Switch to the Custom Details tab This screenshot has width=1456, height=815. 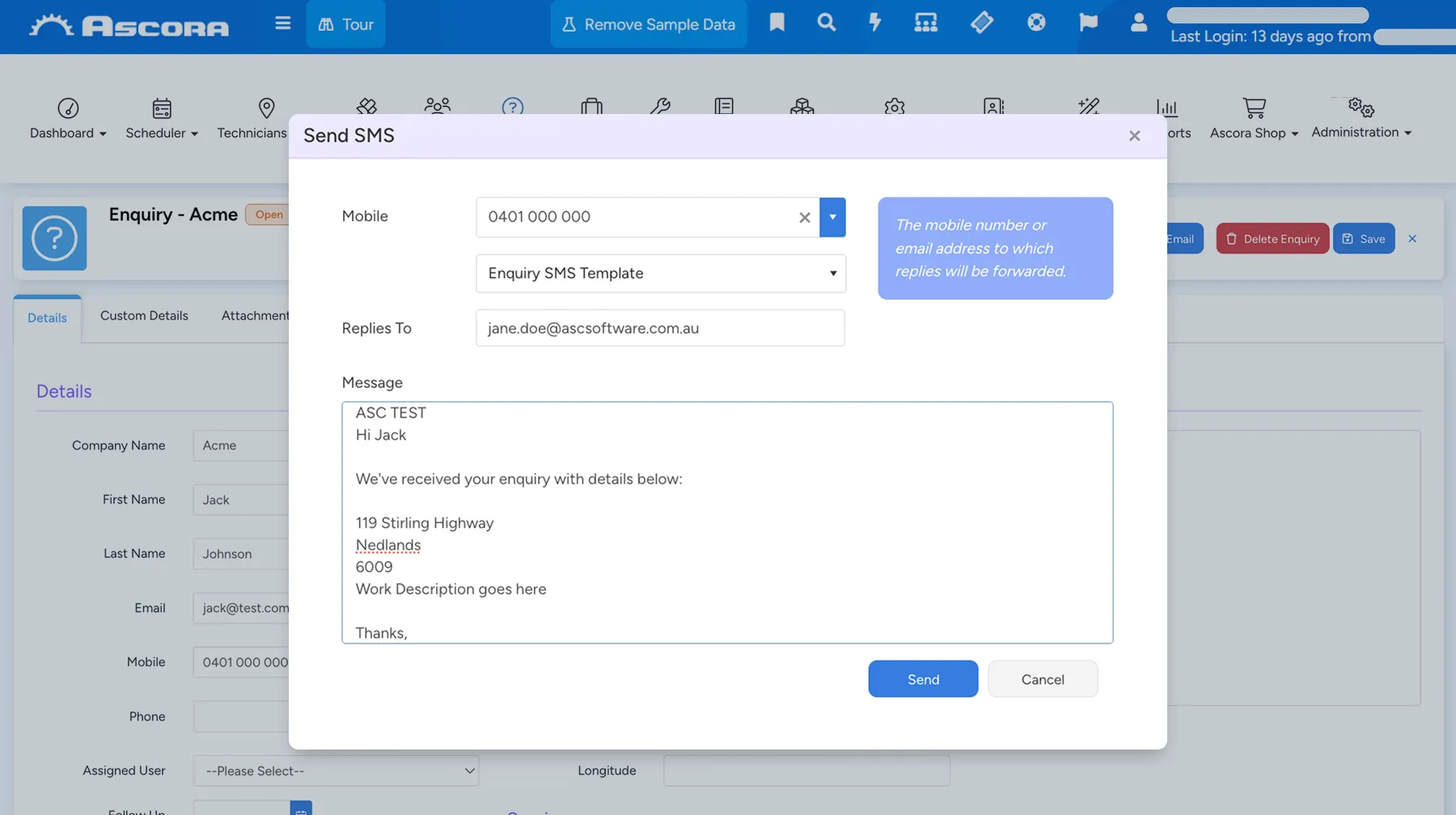click(x=144, y=315)
